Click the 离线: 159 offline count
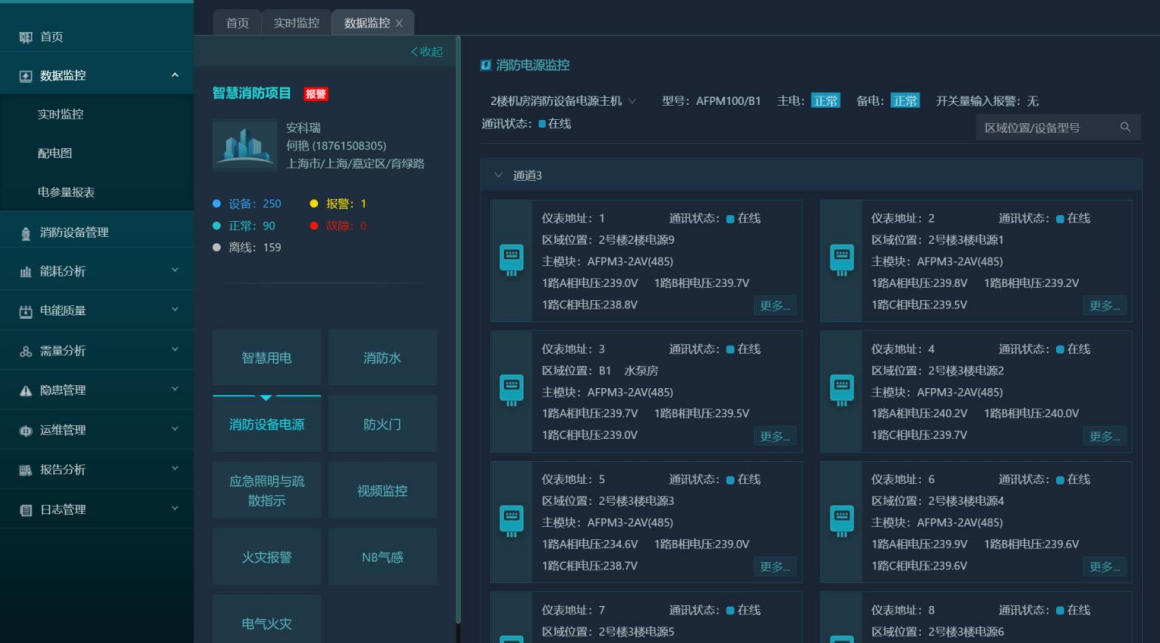 pos(247,247)
